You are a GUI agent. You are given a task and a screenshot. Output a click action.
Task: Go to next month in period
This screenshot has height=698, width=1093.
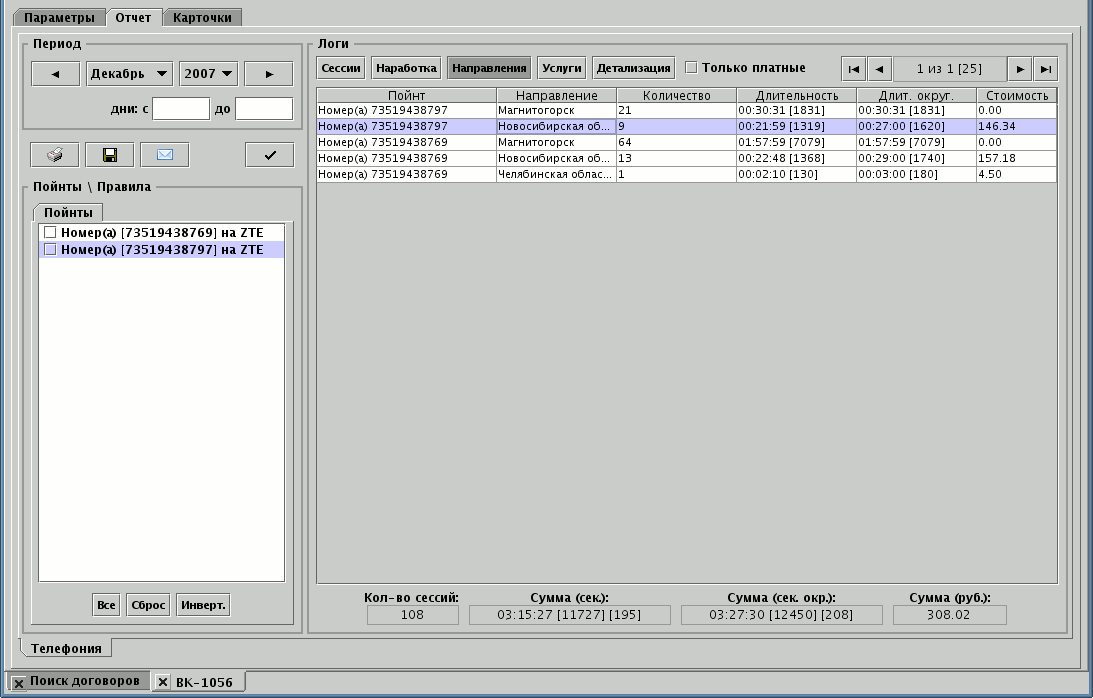(x=269, y=74)
